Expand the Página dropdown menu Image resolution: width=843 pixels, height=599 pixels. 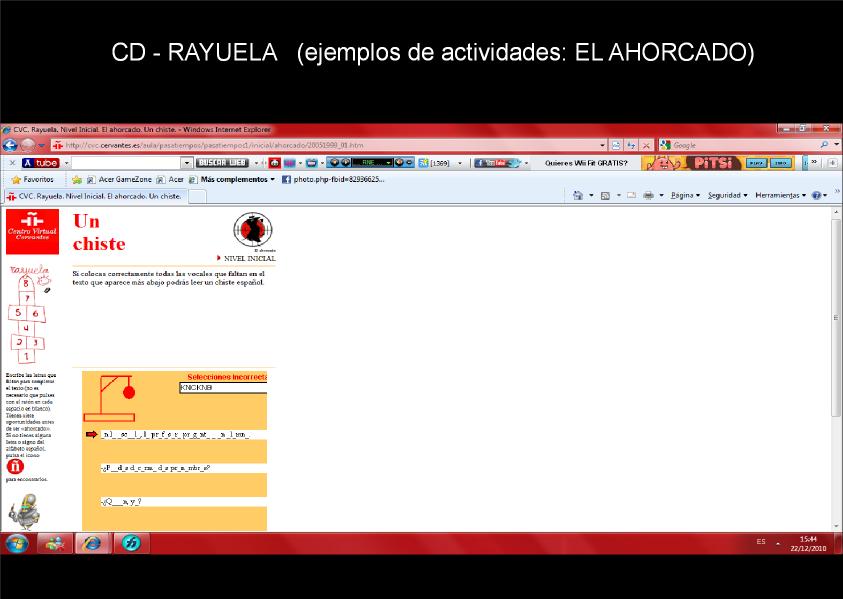[x=685, y=195]
